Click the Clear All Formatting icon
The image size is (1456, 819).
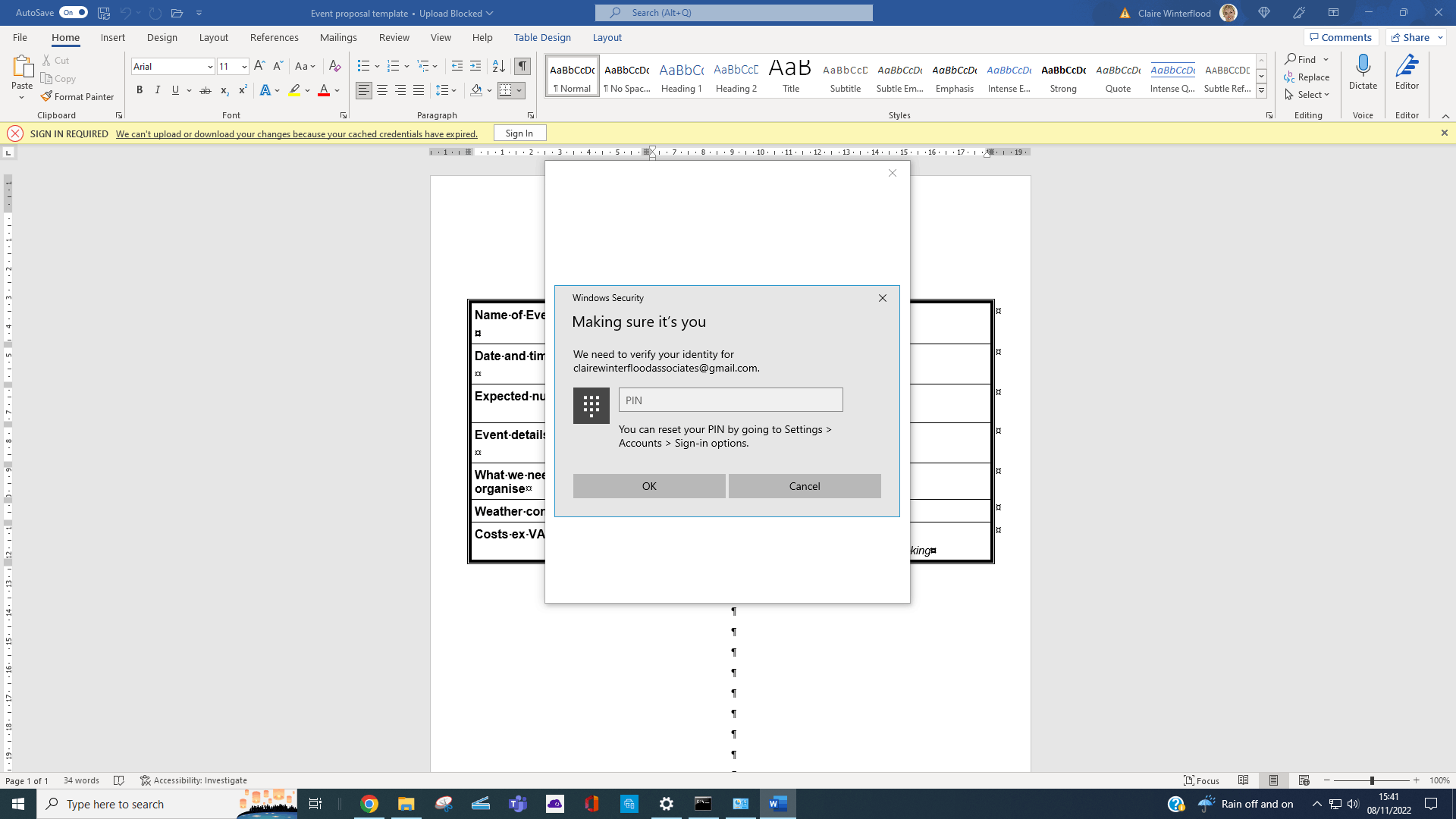click(334, 67)
